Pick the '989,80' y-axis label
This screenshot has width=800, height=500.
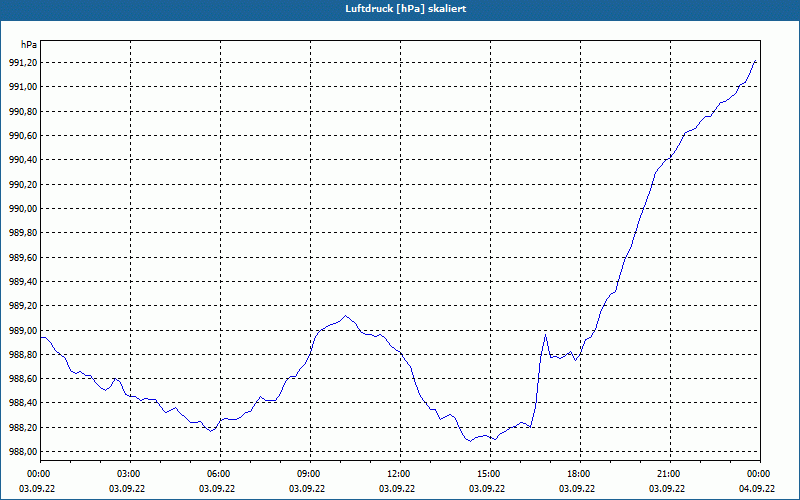click(23, 233)
